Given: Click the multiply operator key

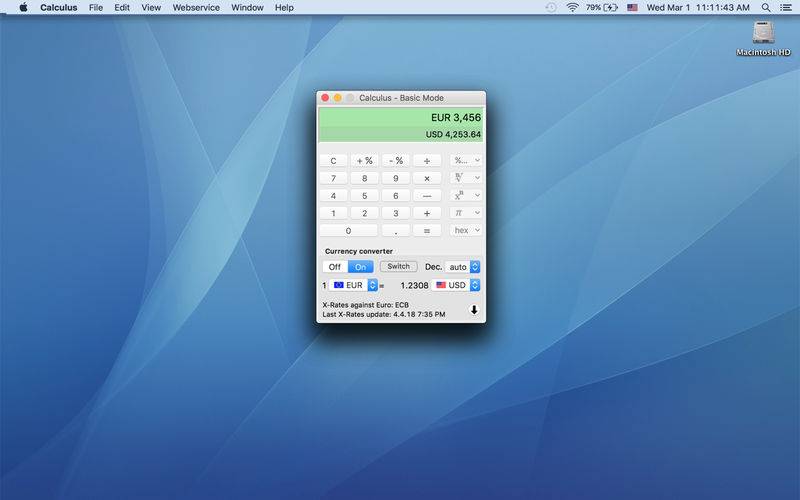Looking at the screenshot, I should (427, 178).
